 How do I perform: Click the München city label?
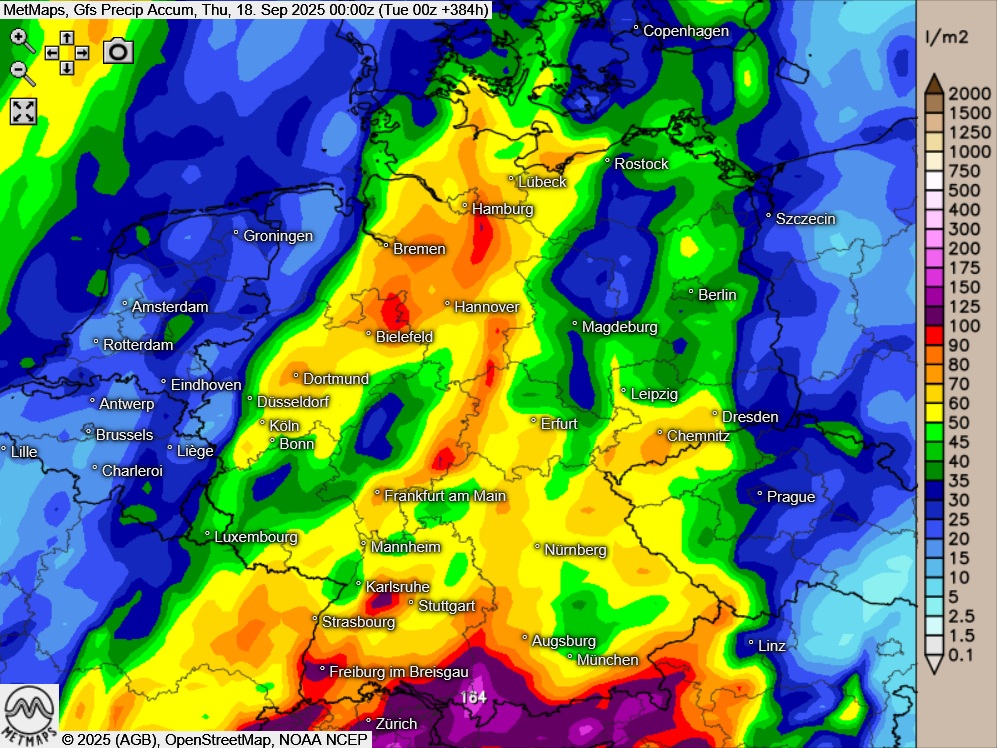tap(607, 660)
